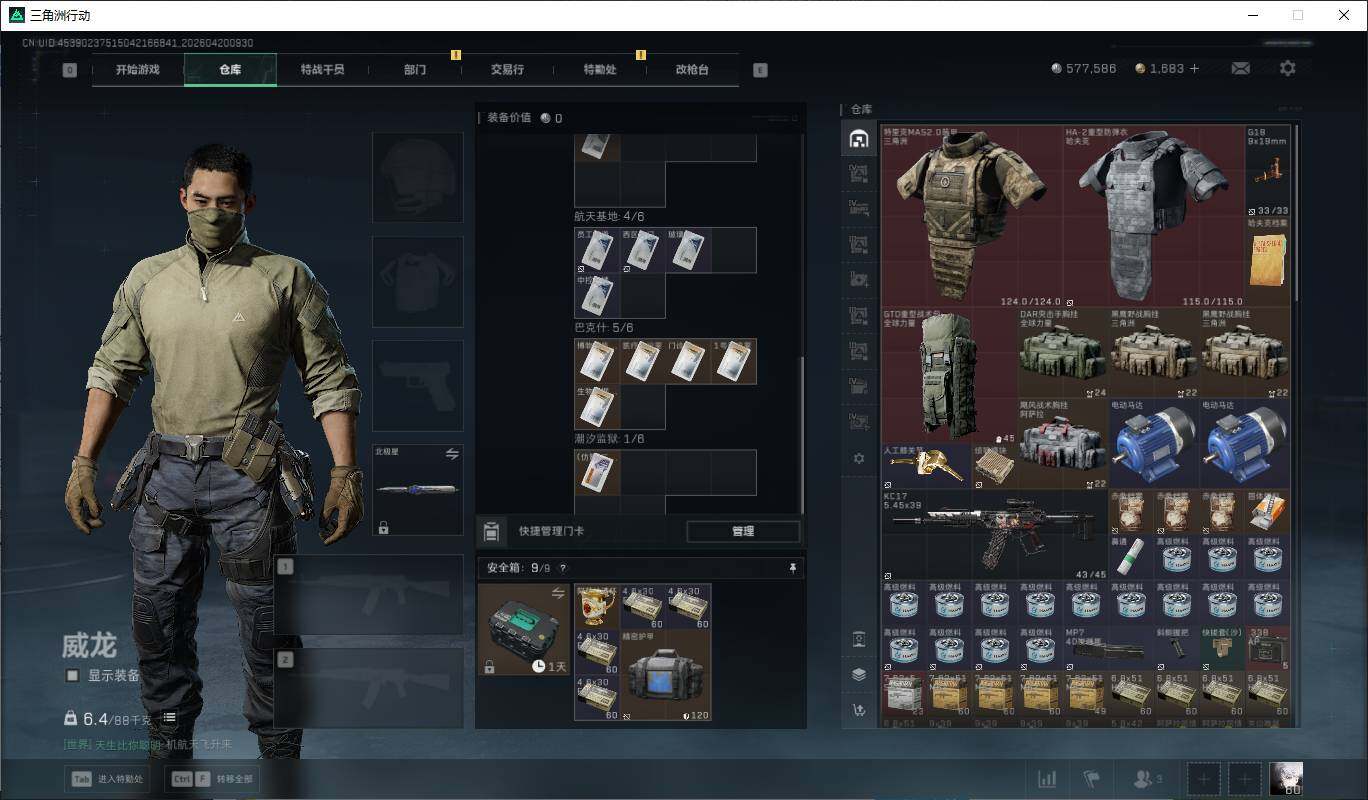
Task: Select the DAR突击手胸挂 chest rig
Action: (1063, 353)
